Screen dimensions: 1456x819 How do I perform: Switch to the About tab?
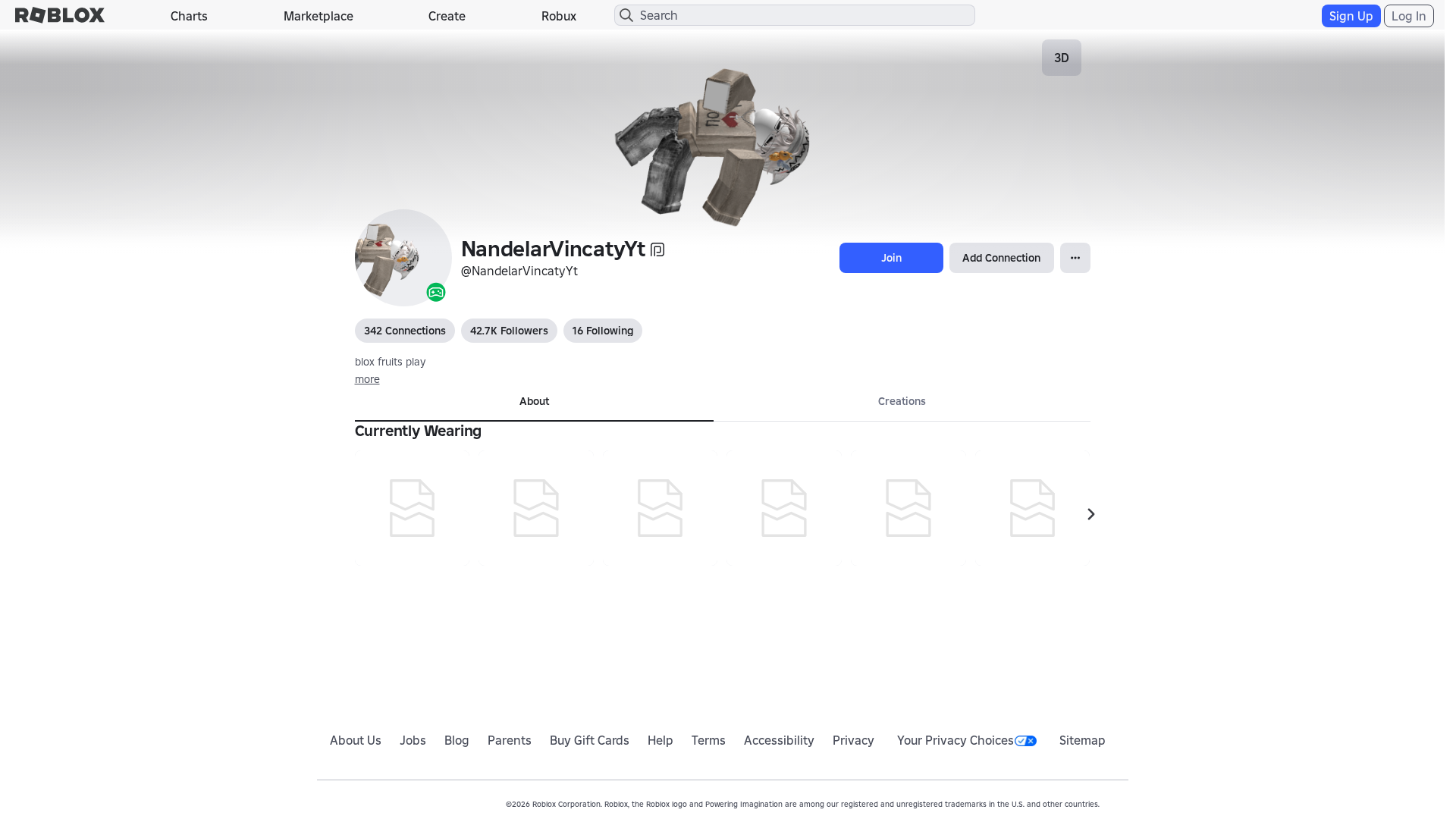534,401
